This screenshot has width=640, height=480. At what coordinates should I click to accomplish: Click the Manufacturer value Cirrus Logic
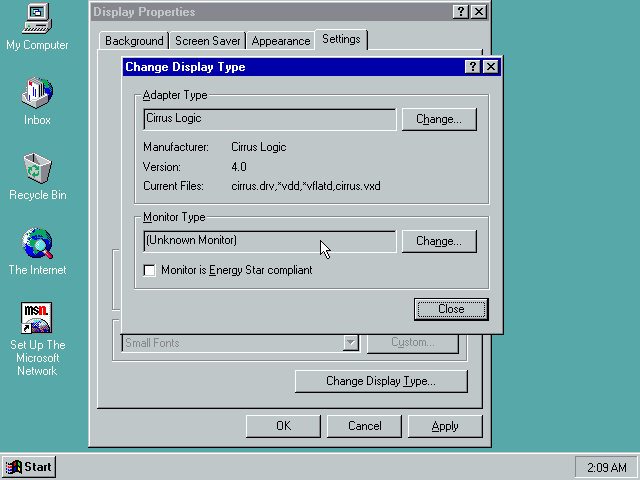point(258,147)
